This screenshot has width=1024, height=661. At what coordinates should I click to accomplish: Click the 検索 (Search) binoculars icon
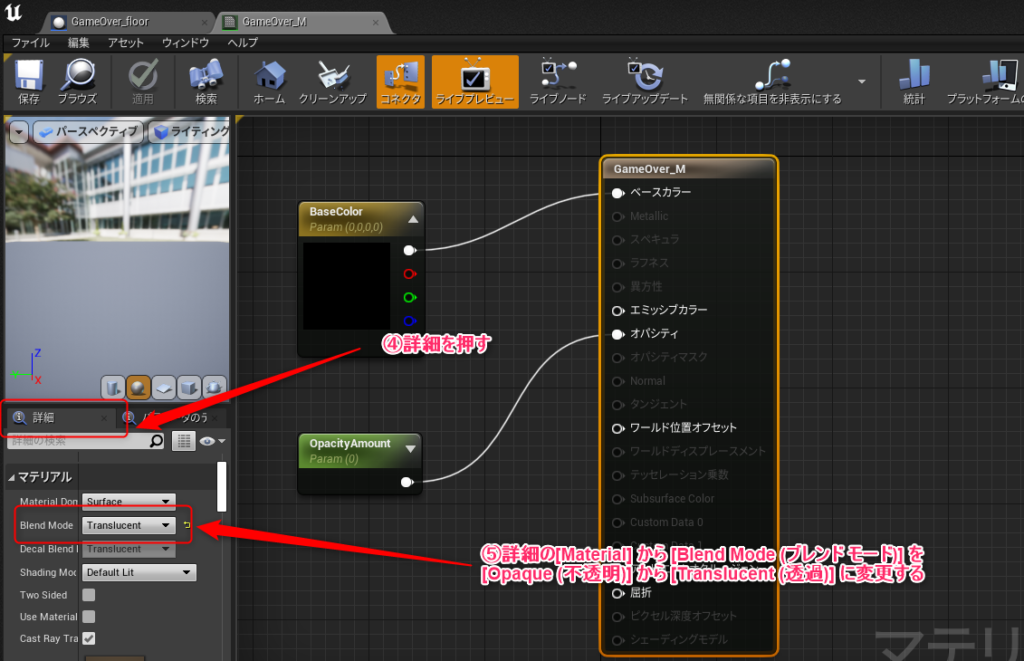pyautogui.click(x=206, y=80)
